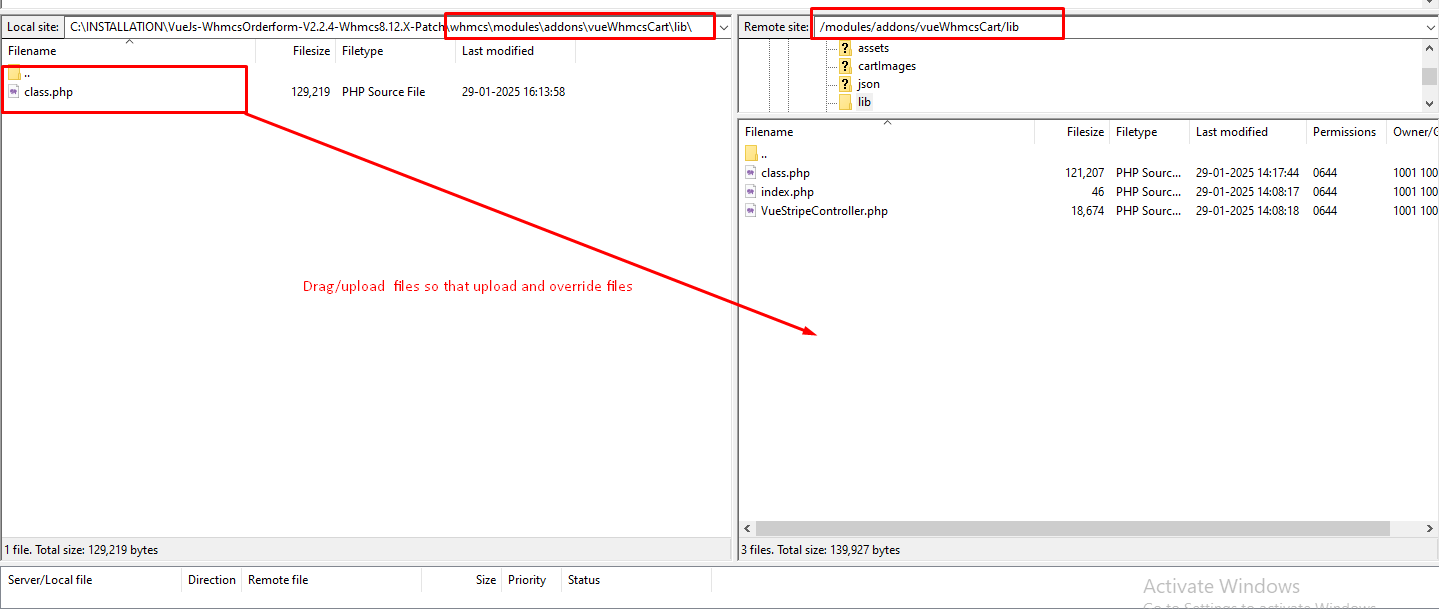This screenshot has width=1439, height=609.
Task: Click parent folder icon in remote file list
Action: coord(752,154)
